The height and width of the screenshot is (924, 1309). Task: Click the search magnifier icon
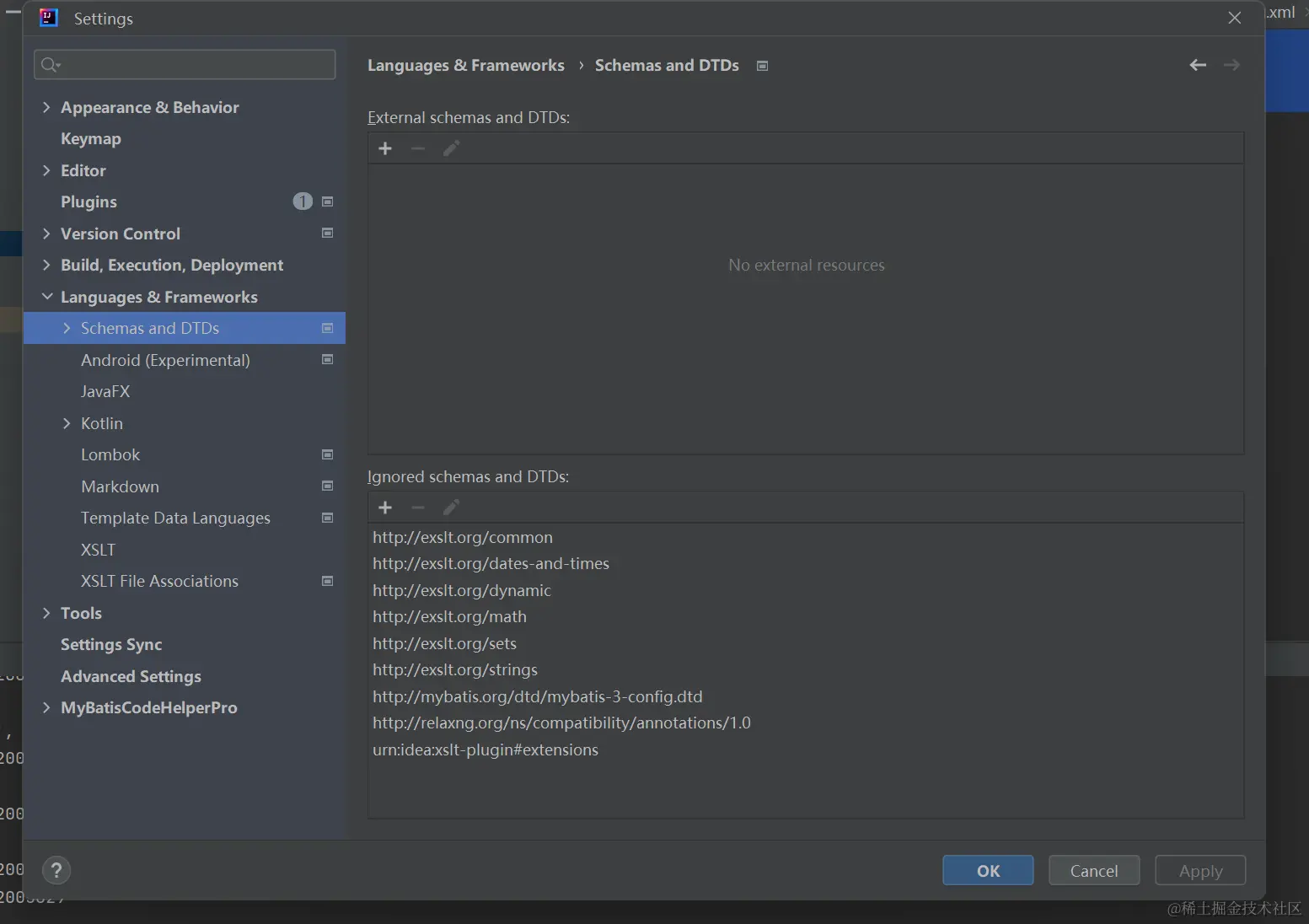51,65
